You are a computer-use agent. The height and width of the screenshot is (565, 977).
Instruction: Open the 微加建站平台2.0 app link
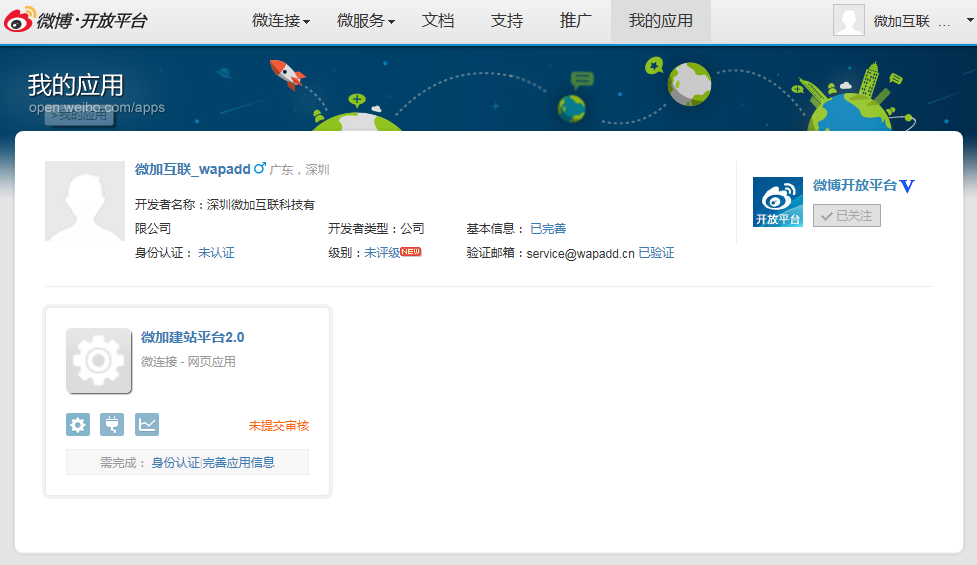point(192,338)
